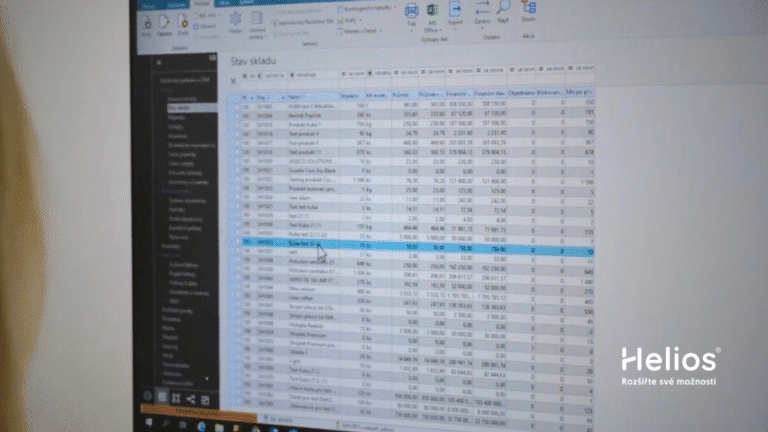Viewport: 768px width, 432px height.
Task: Tick the checkbox of the first table row
Action: pos(238,104)
